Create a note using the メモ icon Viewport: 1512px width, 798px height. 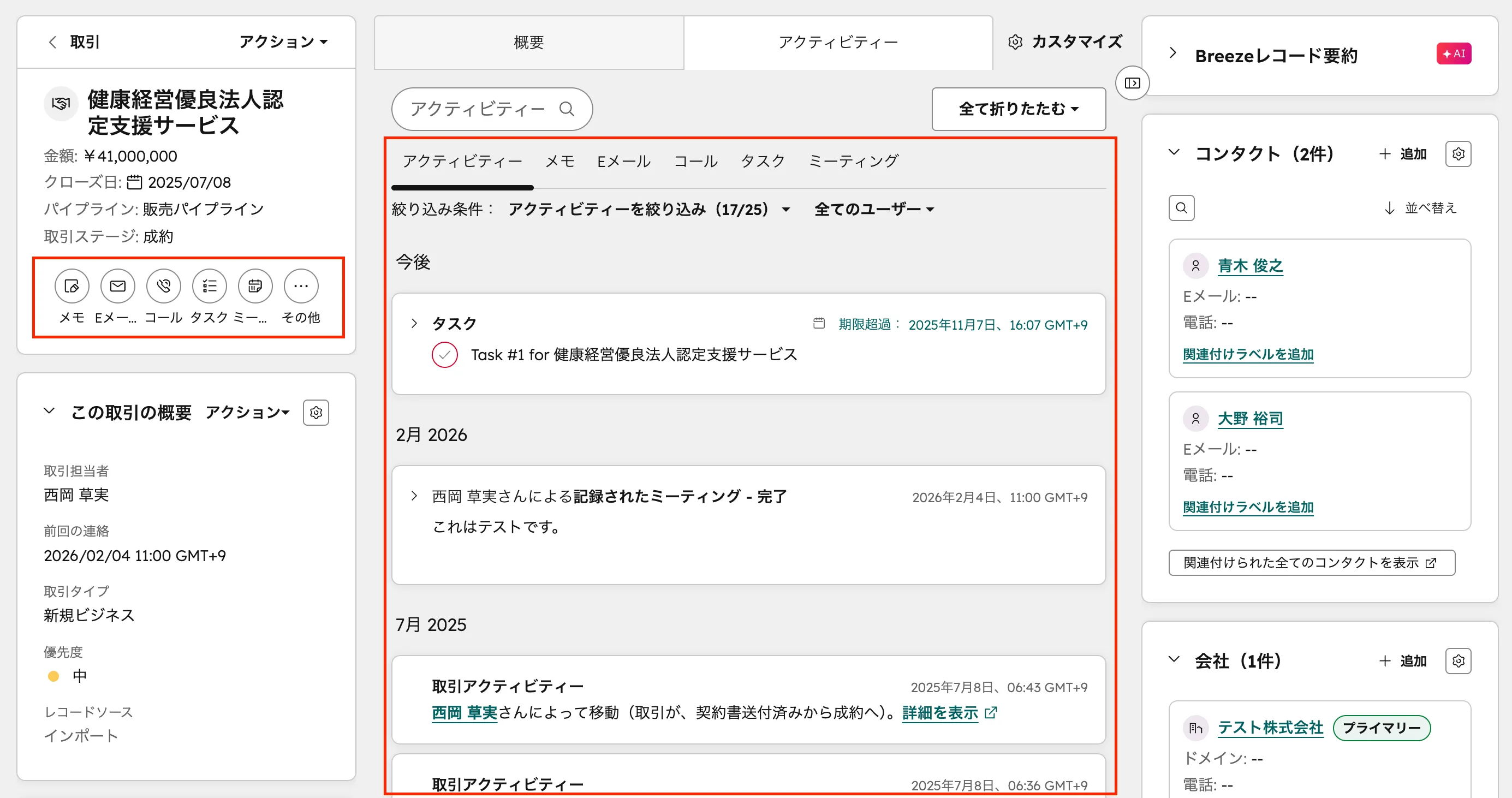[72, 287]
